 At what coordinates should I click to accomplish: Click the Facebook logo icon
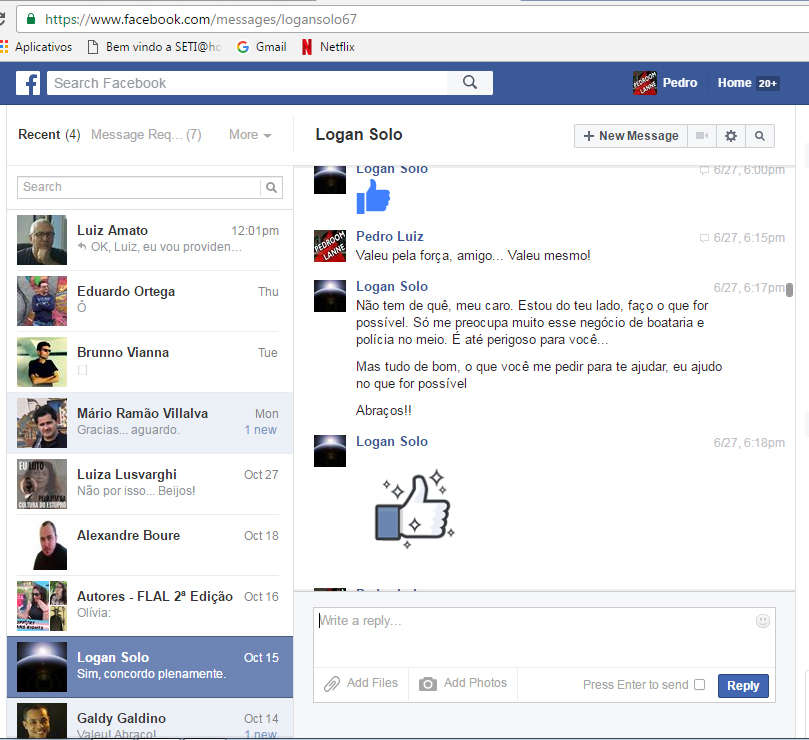28,83
